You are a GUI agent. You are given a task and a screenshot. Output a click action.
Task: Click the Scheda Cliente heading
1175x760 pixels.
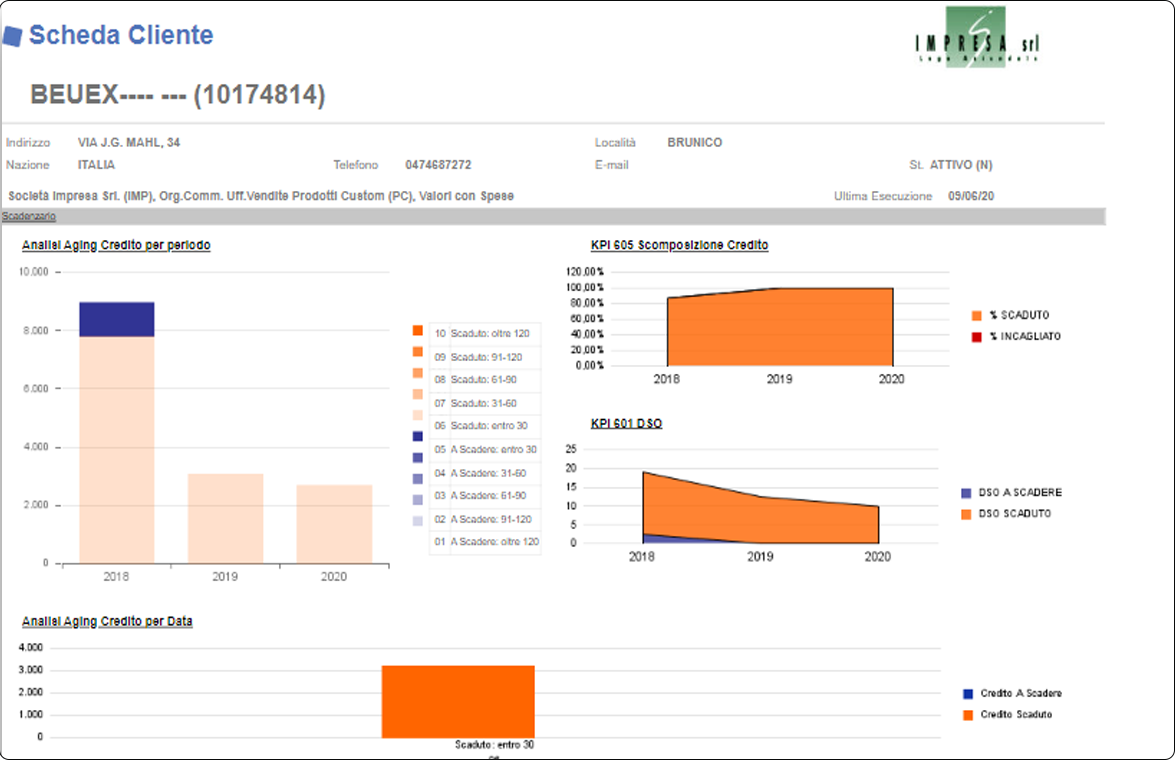pyautogui.click(x=121, y=35)
